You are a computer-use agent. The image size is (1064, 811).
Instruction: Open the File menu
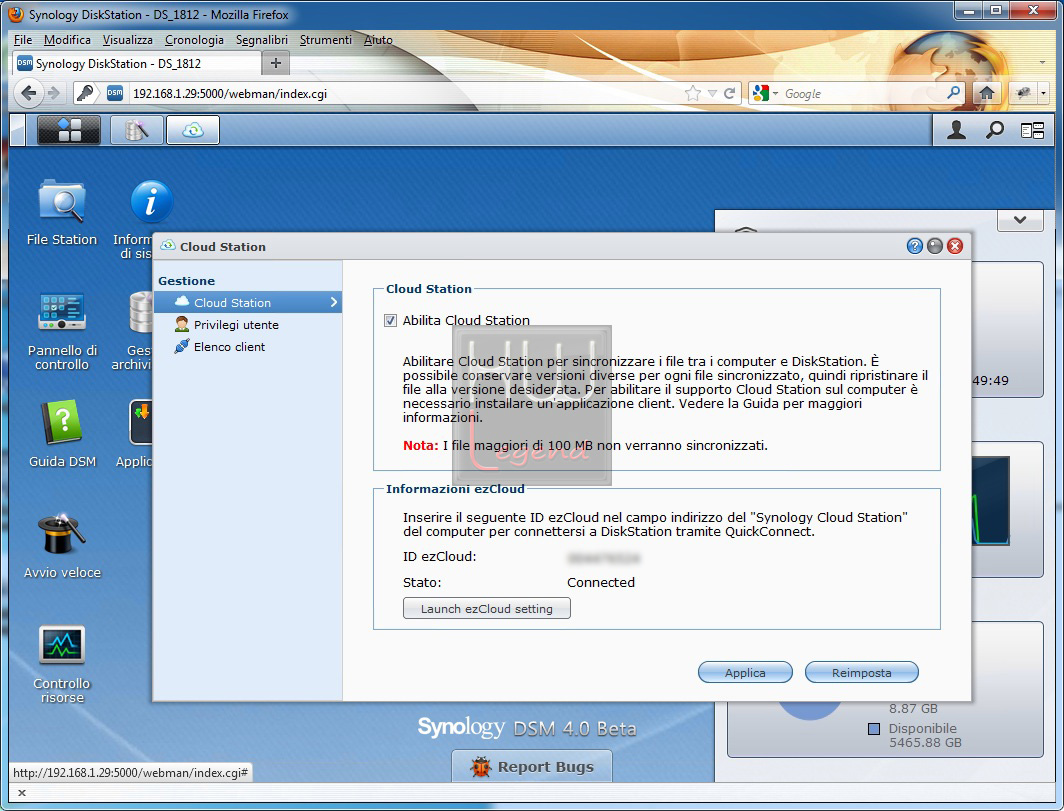tap(23, 39)
